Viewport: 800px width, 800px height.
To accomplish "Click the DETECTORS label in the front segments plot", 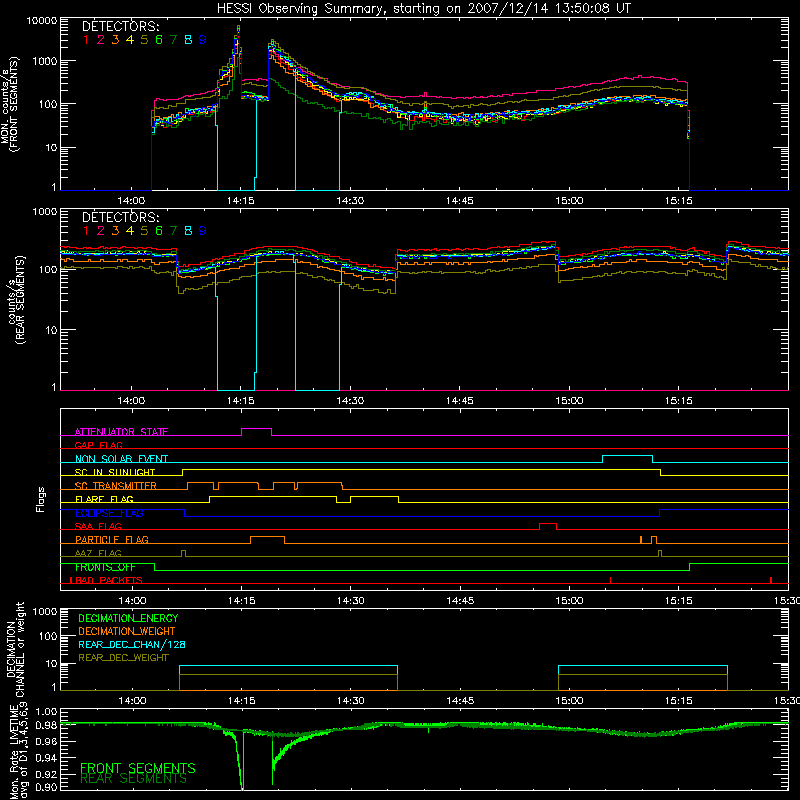I will (120, 26).
